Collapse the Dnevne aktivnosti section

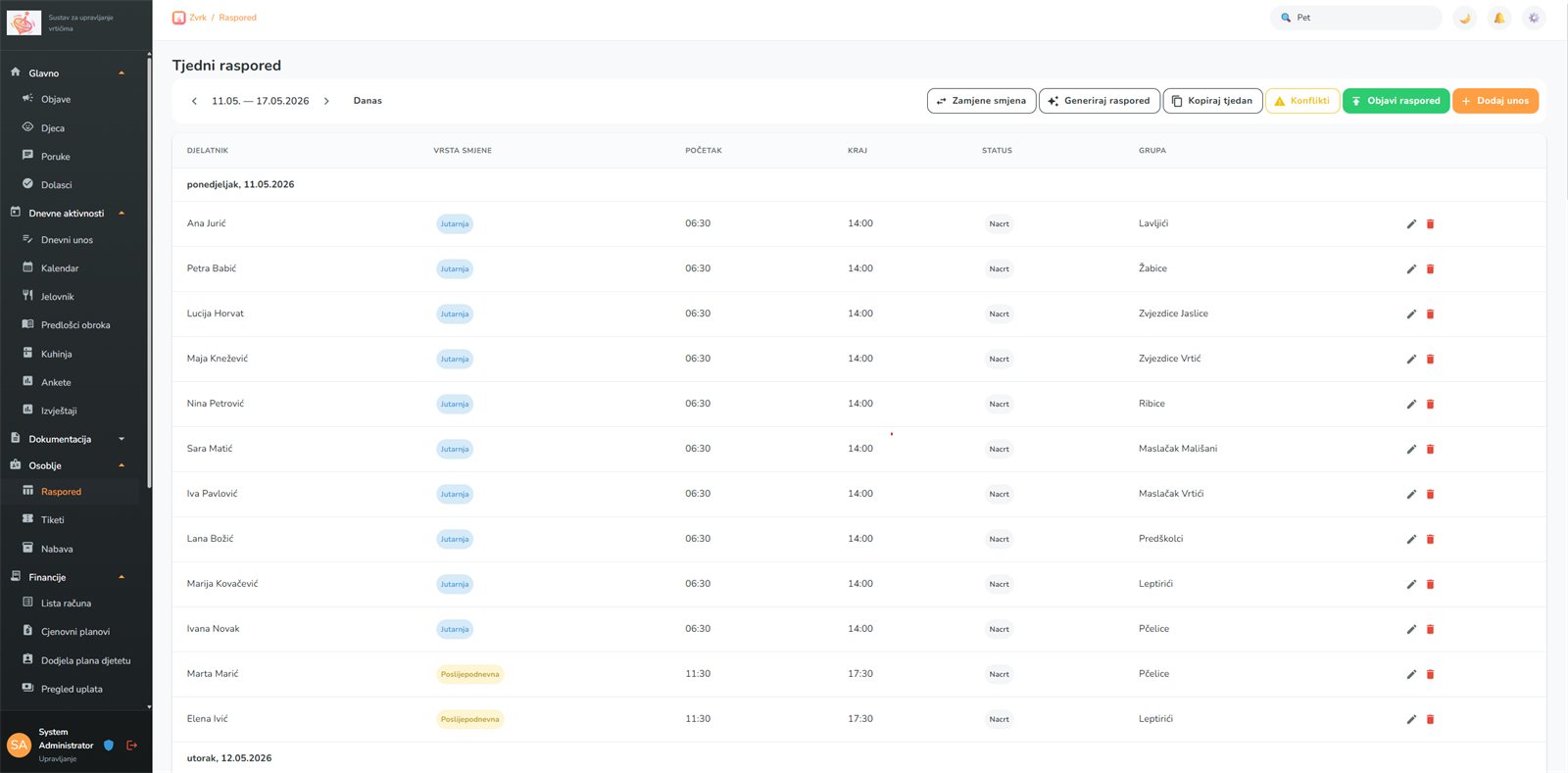[x=122, y=214]
